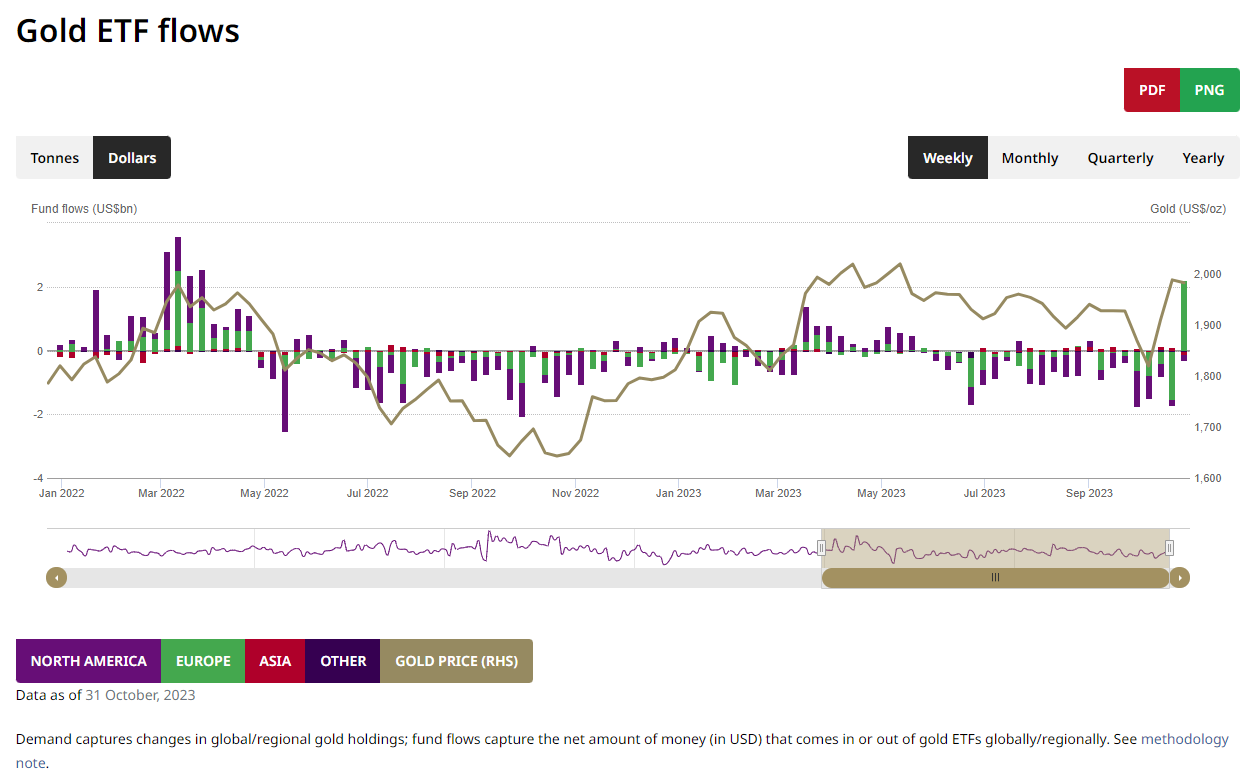Open the methodology note link
Screen dimensions: 1255x779
tap(1185, 738)
